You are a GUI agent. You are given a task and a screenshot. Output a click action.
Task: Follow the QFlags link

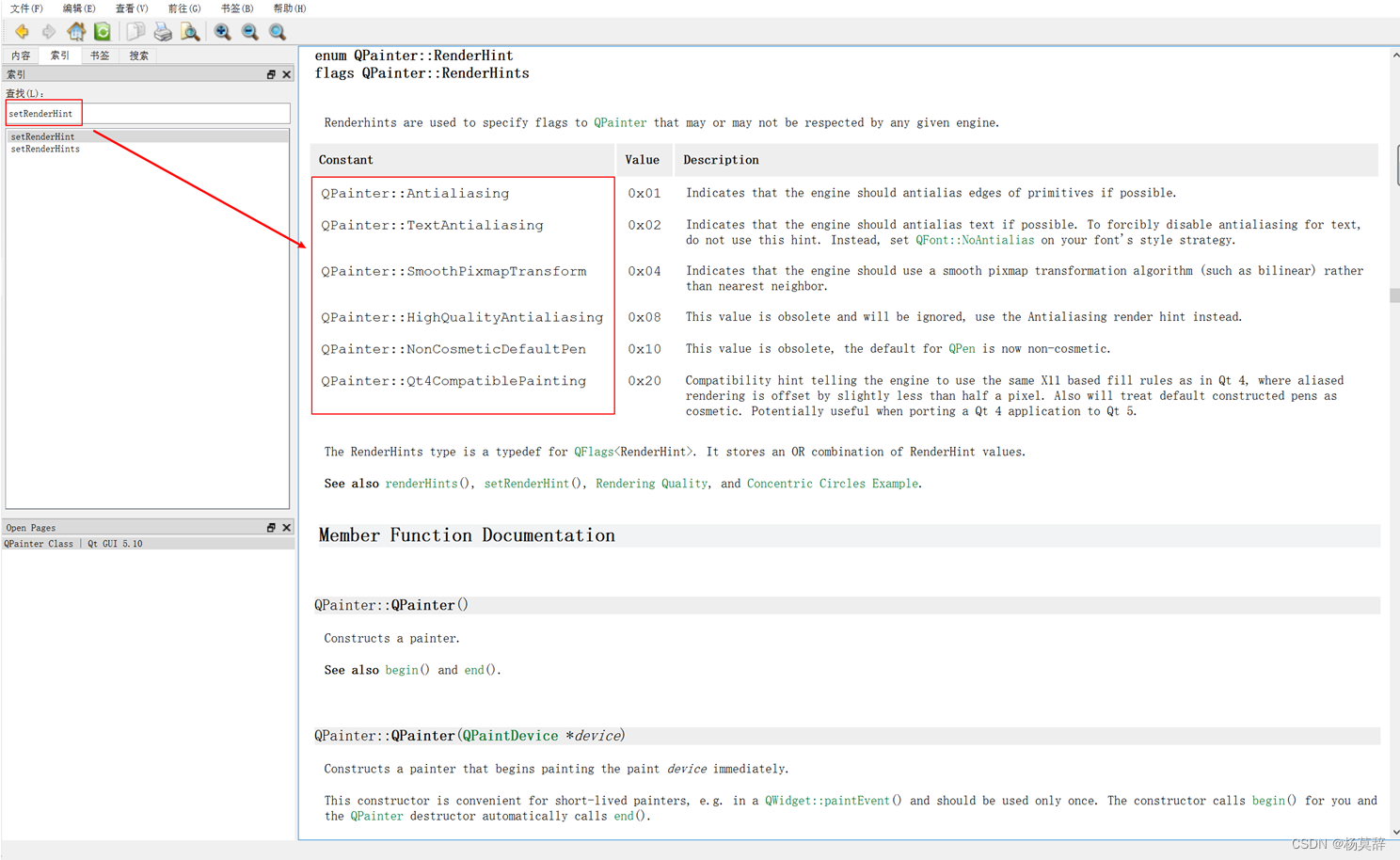[x=594, y=452]
